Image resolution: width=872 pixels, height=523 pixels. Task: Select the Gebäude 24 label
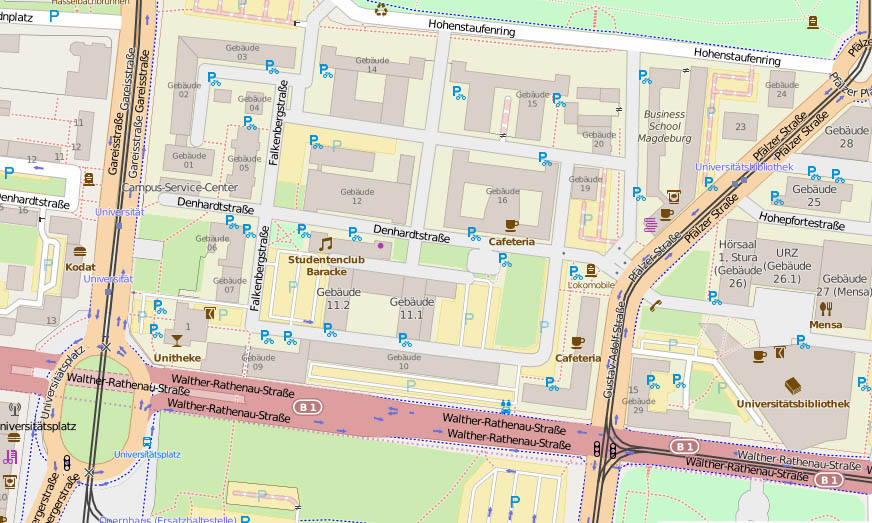(782, 90)
